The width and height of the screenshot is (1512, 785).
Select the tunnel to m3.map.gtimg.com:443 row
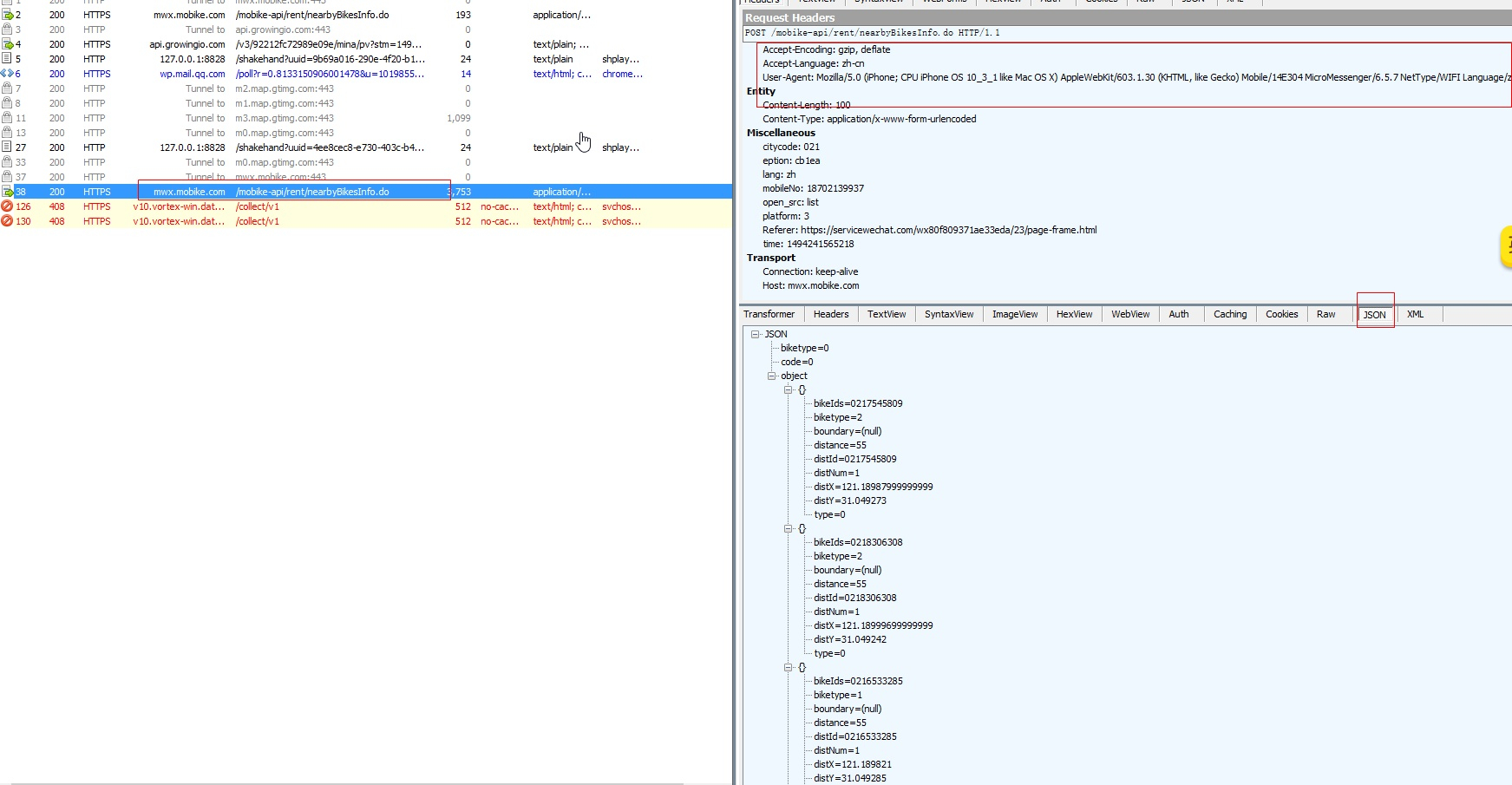pyautogui.click(x=285, y=118)
